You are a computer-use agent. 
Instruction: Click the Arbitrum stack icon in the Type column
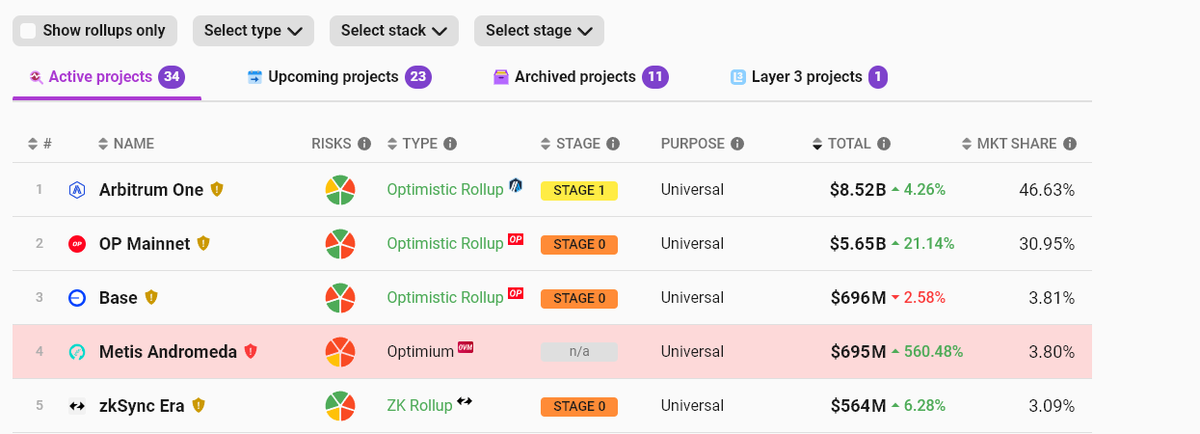516,185
